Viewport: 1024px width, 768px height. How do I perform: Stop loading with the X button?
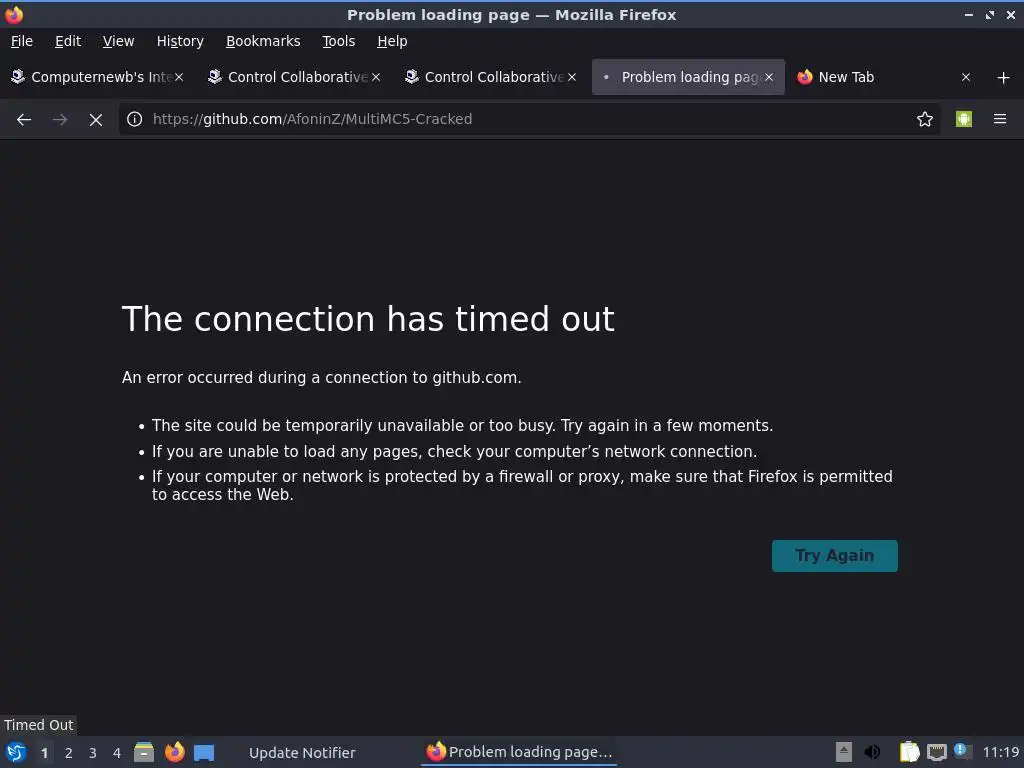[95, 119]
